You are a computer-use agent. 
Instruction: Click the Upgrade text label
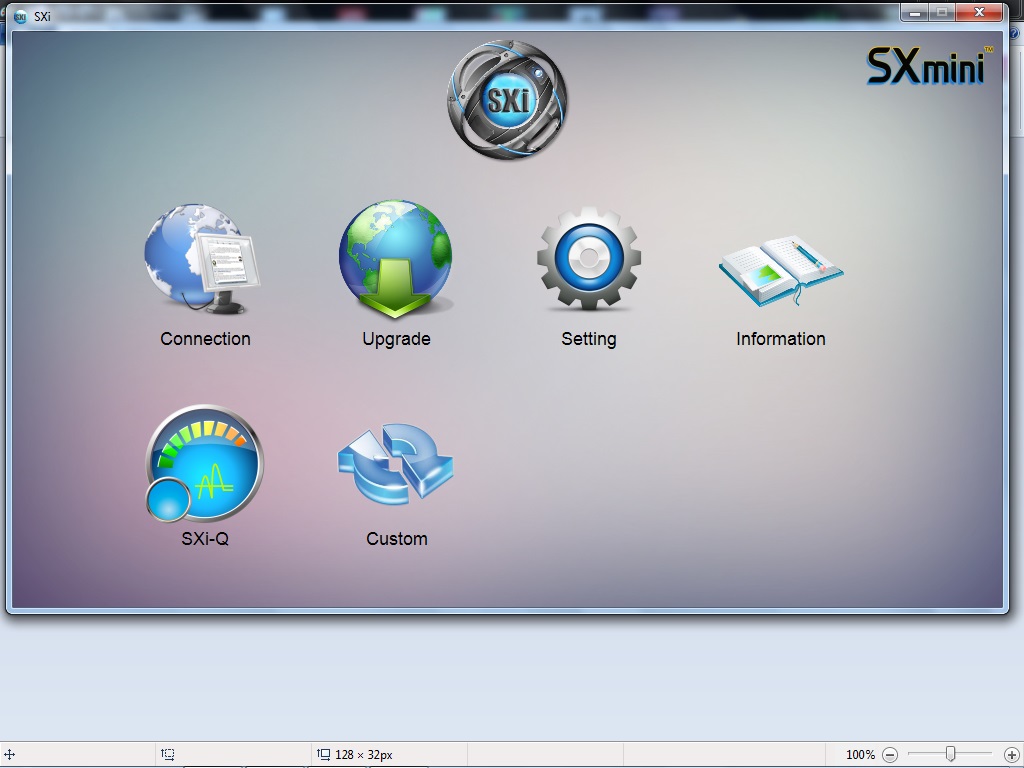click(x=396, y=340)
